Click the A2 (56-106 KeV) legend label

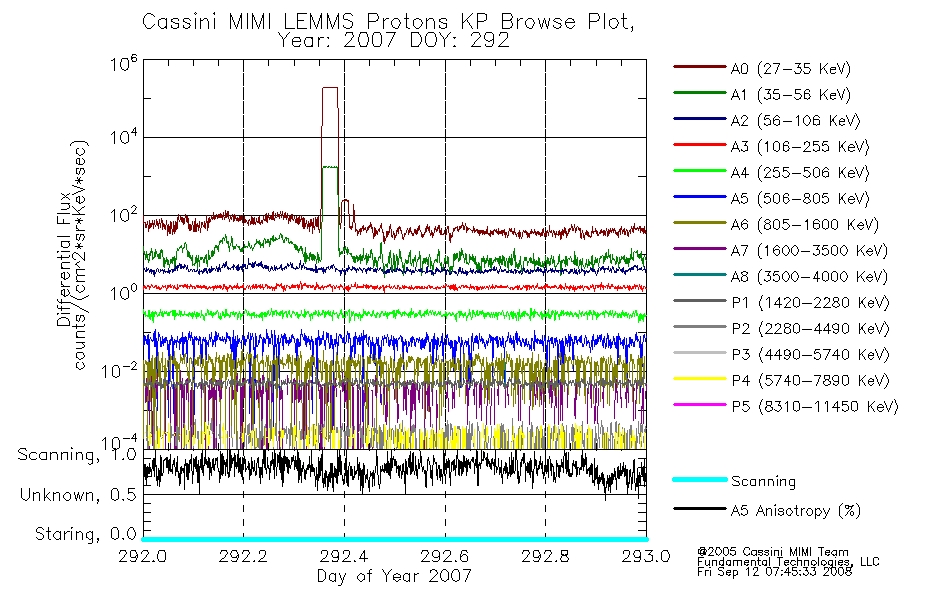(x=795, y=121)
